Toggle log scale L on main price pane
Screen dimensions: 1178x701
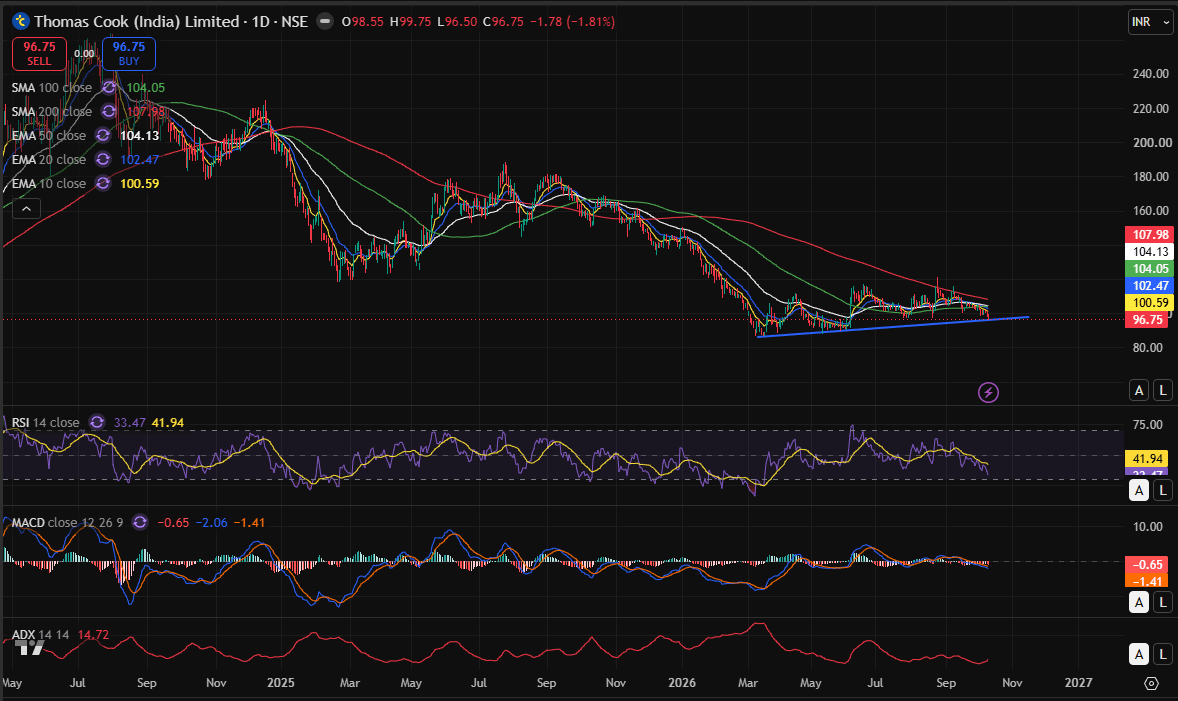[1163, 390]
